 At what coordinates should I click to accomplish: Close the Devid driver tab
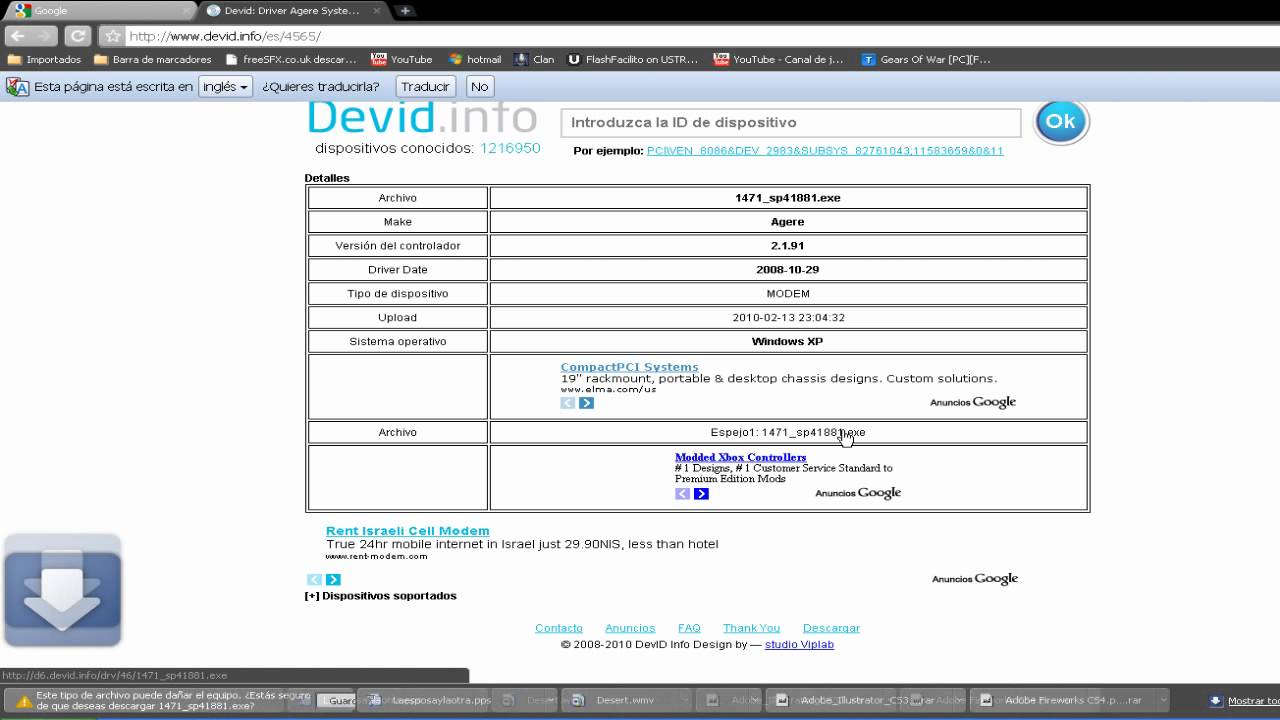(379, 11)
